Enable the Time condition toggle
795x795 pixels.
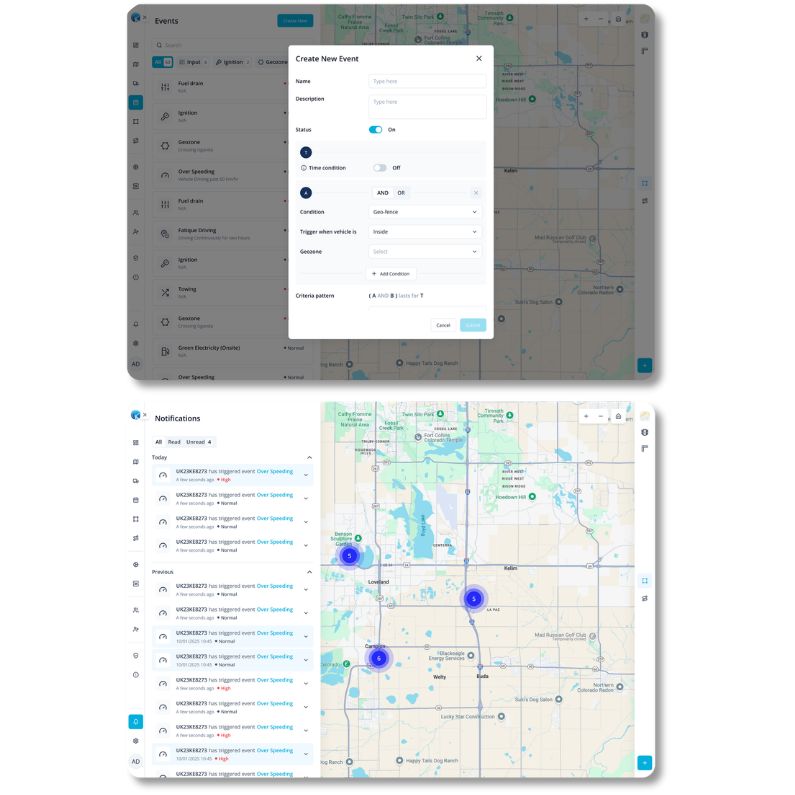tap(380, 168)
